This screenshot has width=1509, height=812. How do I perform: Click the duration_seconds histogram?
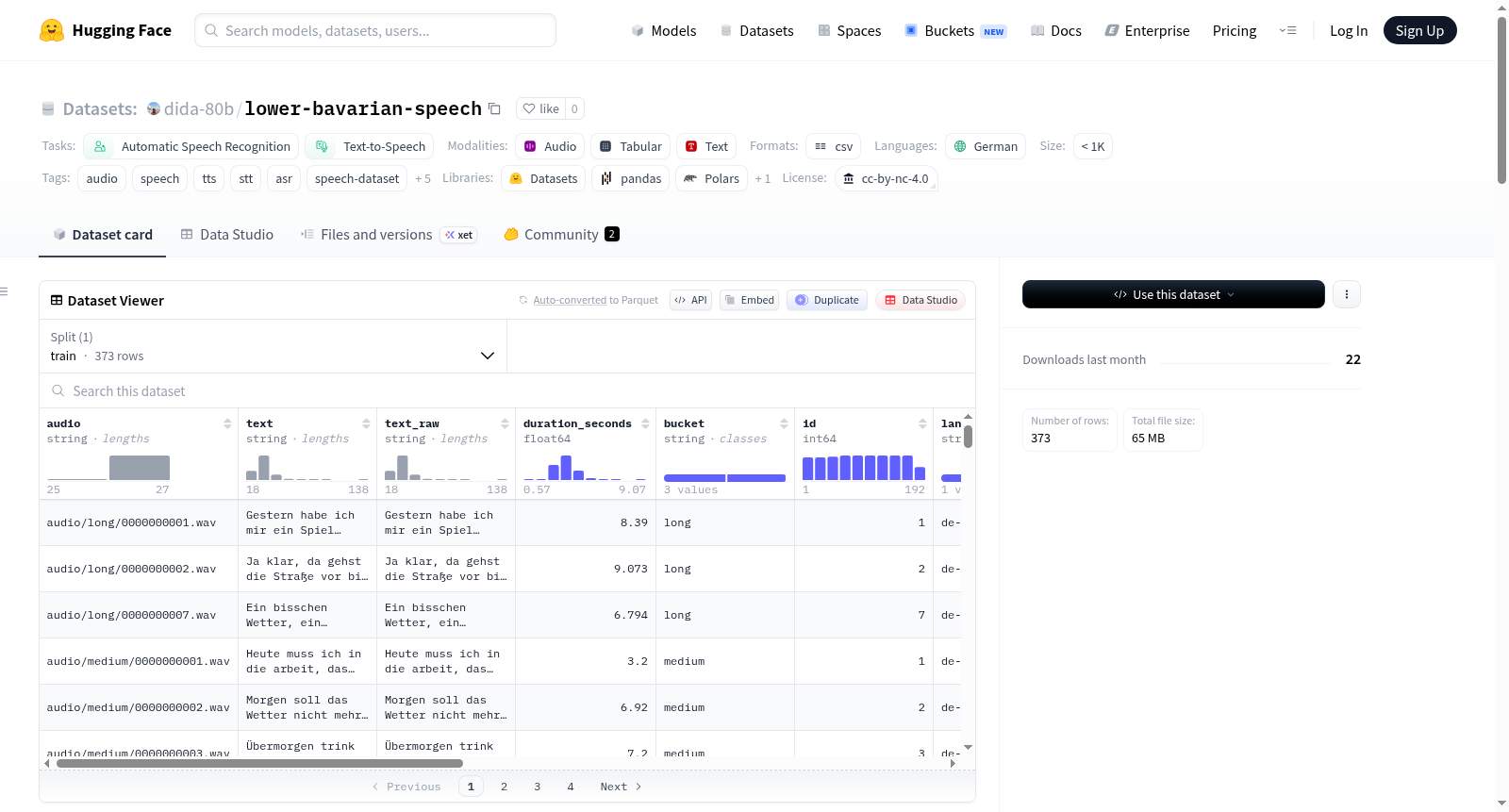point(585,467)
